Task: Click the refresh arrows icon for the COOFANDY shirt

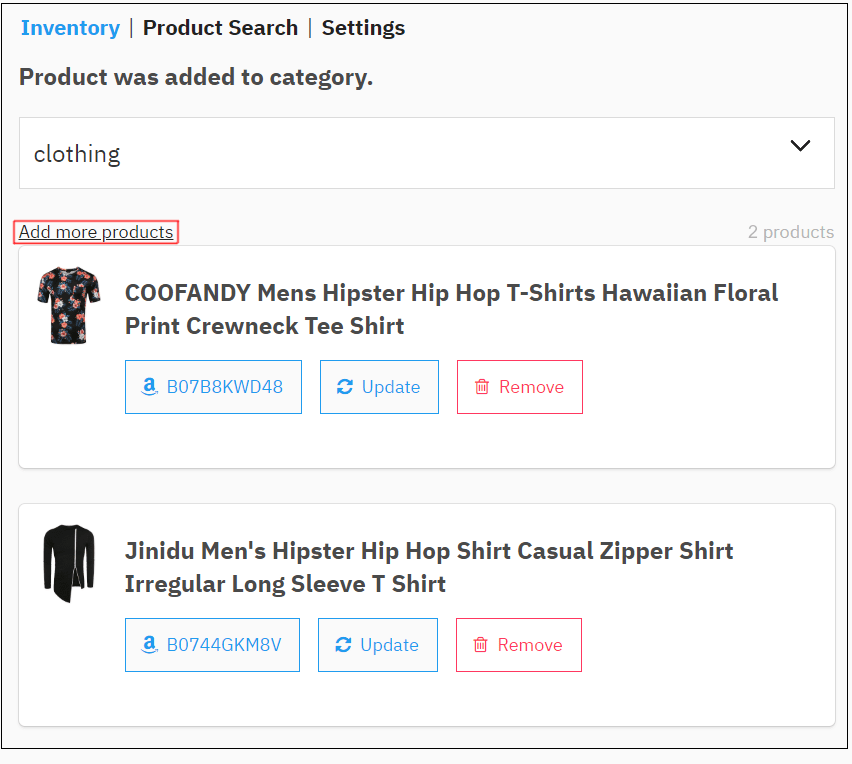Action: click(344, 387)
